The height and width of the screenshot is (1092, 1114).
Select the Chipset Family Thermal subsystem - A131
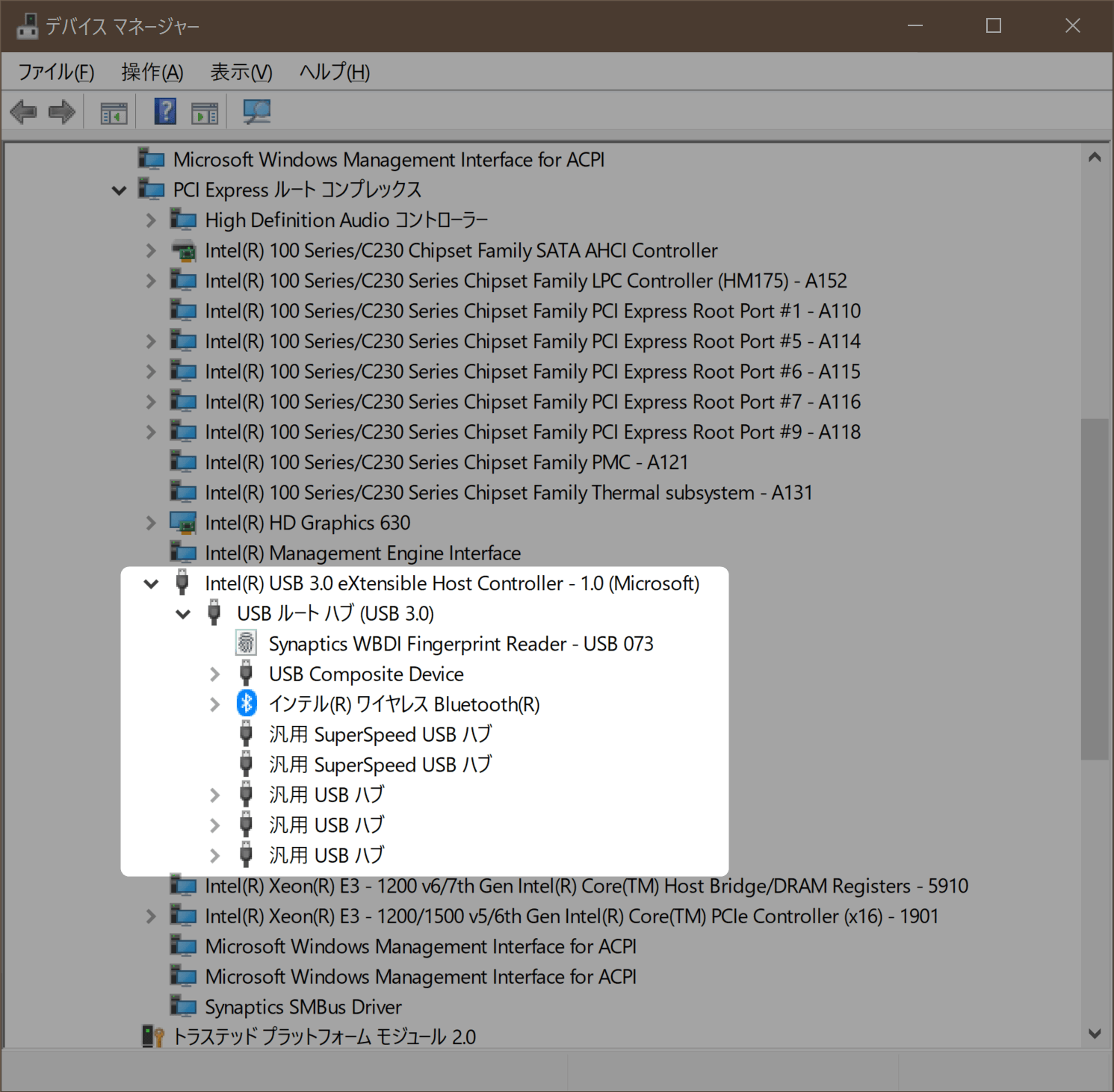tap(509, 492)
